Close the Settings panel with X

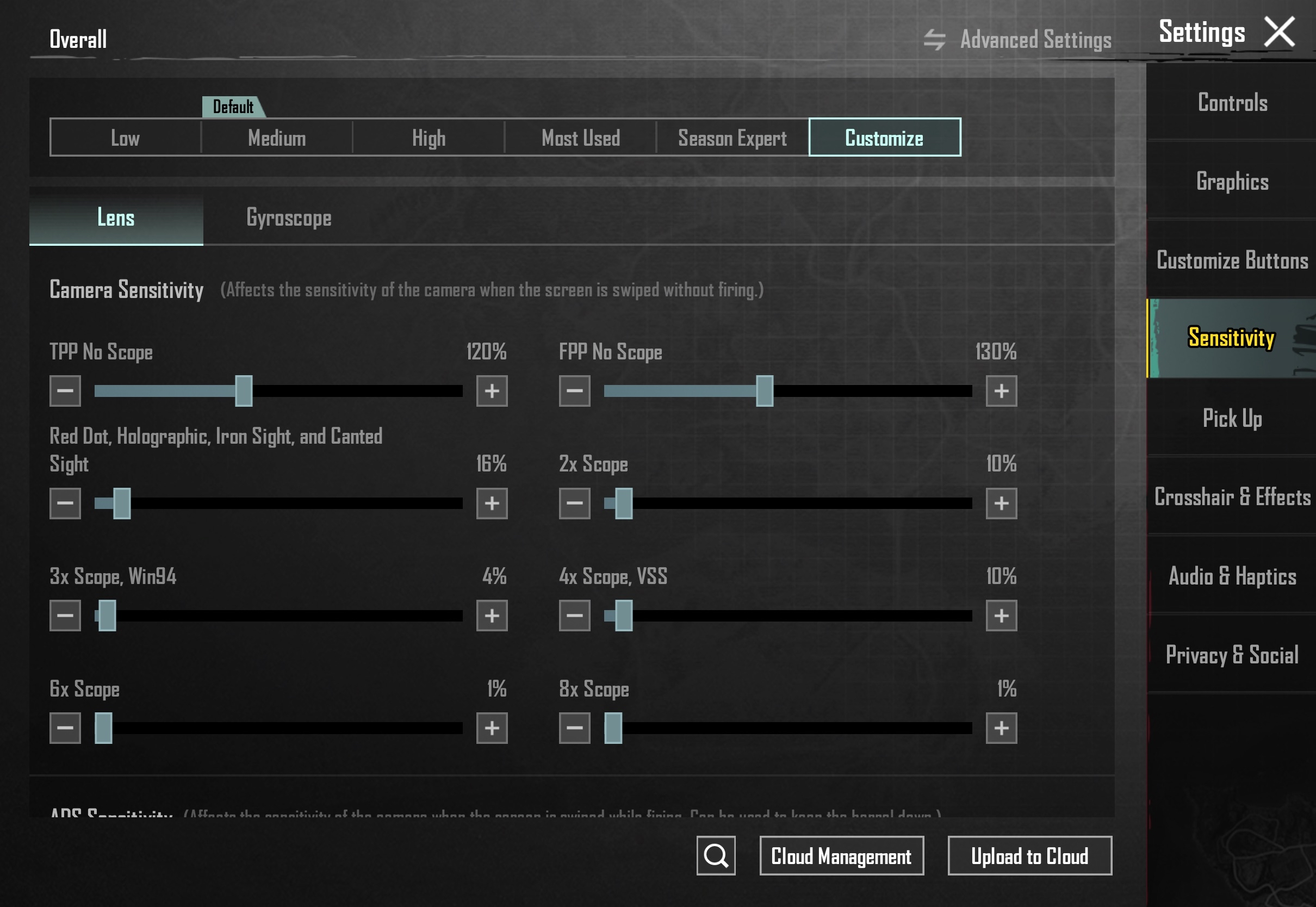click(x=1279, y=32)
